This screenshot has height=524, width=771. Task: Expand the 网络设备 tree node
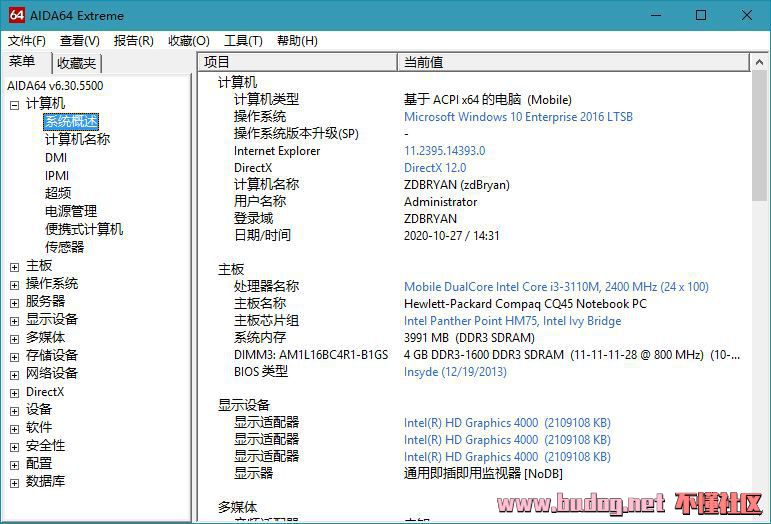tap(15, 375)
